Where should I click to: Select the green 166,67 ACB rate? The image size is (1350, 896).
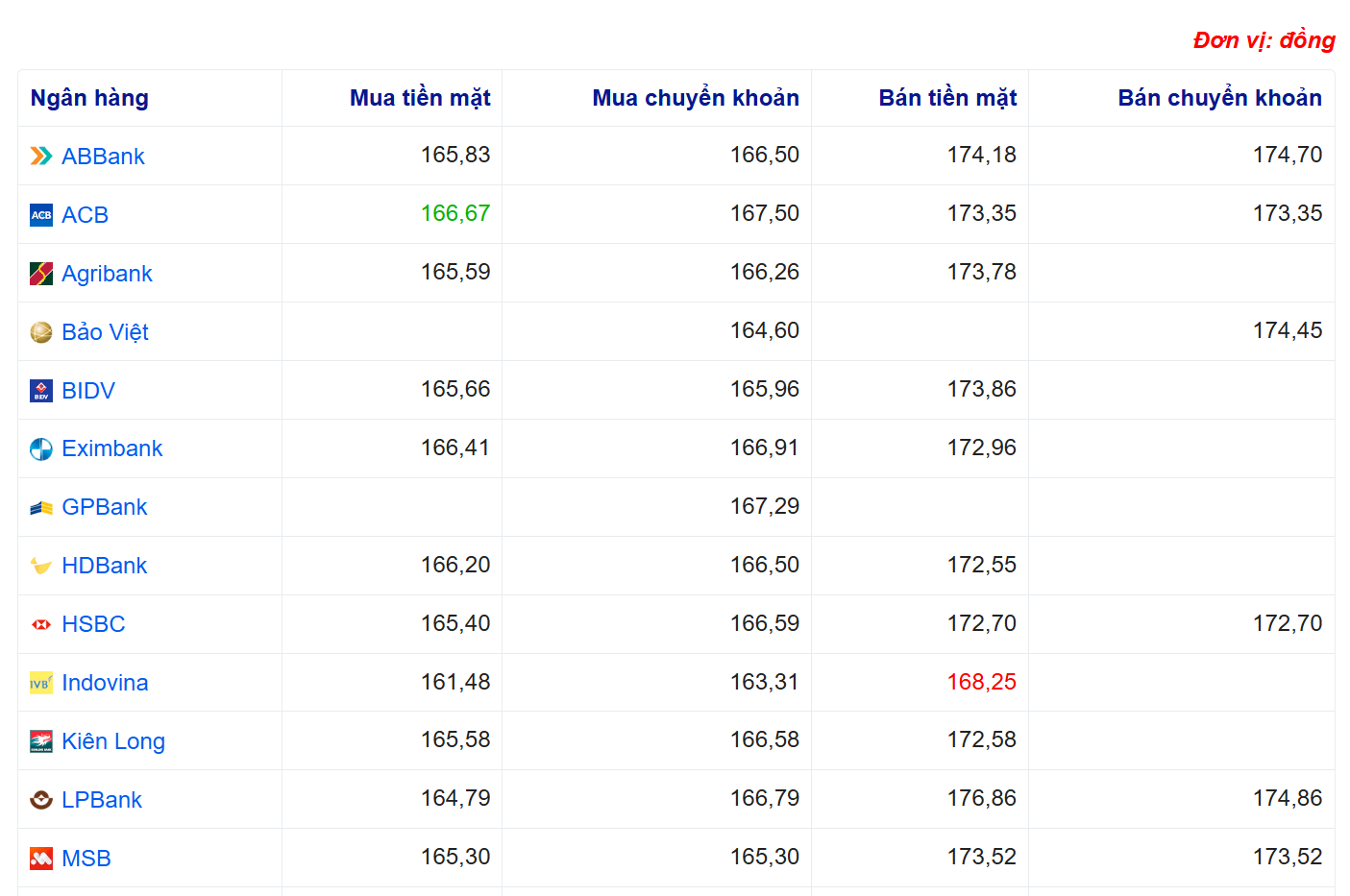point(454,213)
